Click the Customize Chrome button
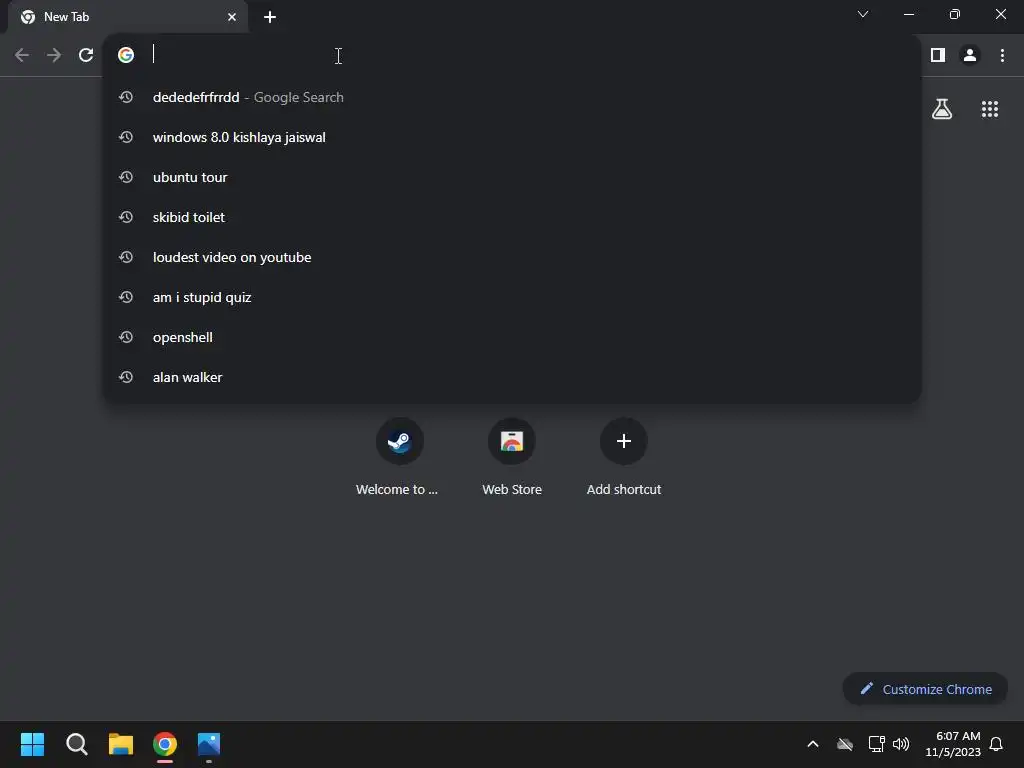The height and width of the screenshot is (768, 1024). pyautogui.click(x=925, y=689)
